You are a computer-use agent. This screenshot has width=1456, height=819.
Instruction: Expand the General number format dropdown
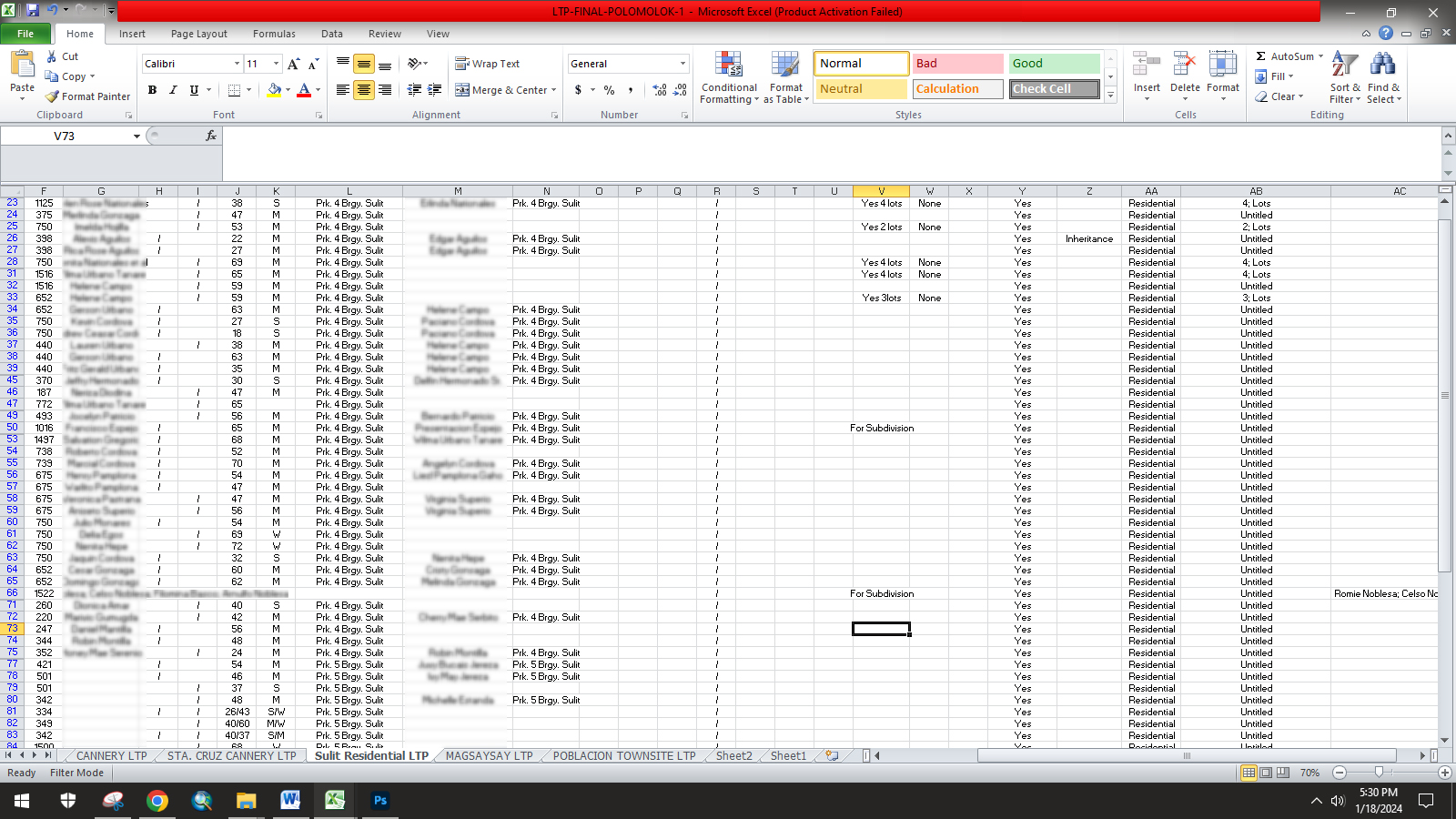pos(682,64)
